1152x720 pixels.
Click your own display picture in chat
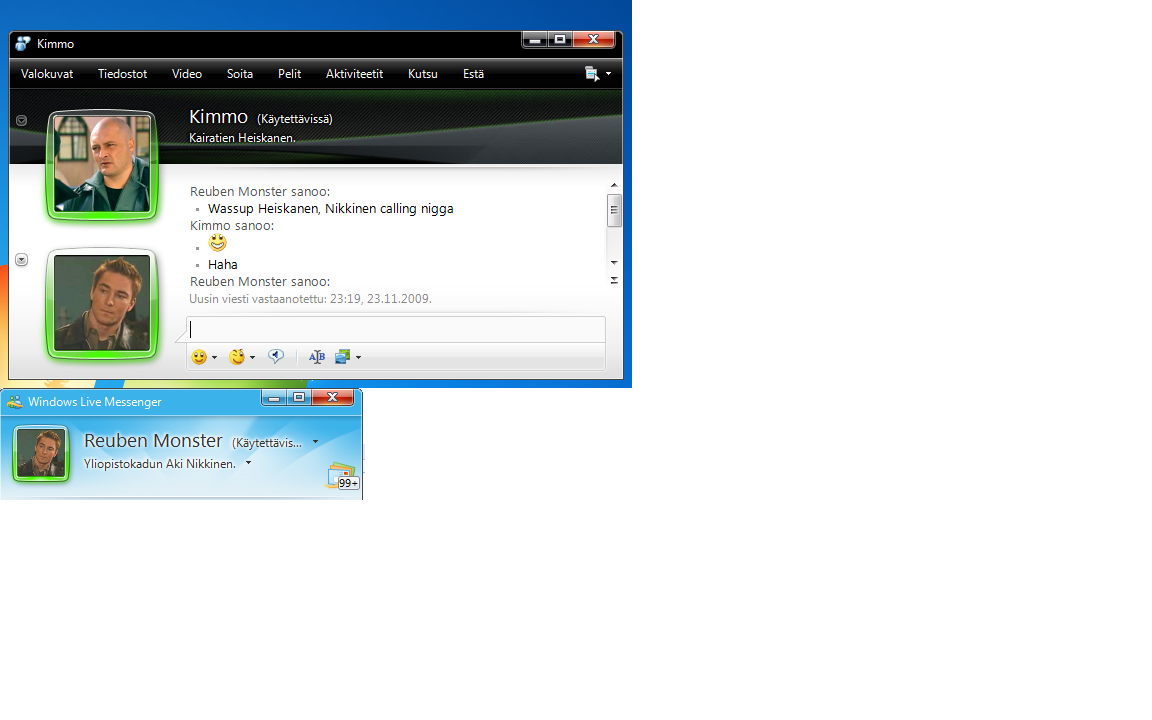click(x=102, y=304)
